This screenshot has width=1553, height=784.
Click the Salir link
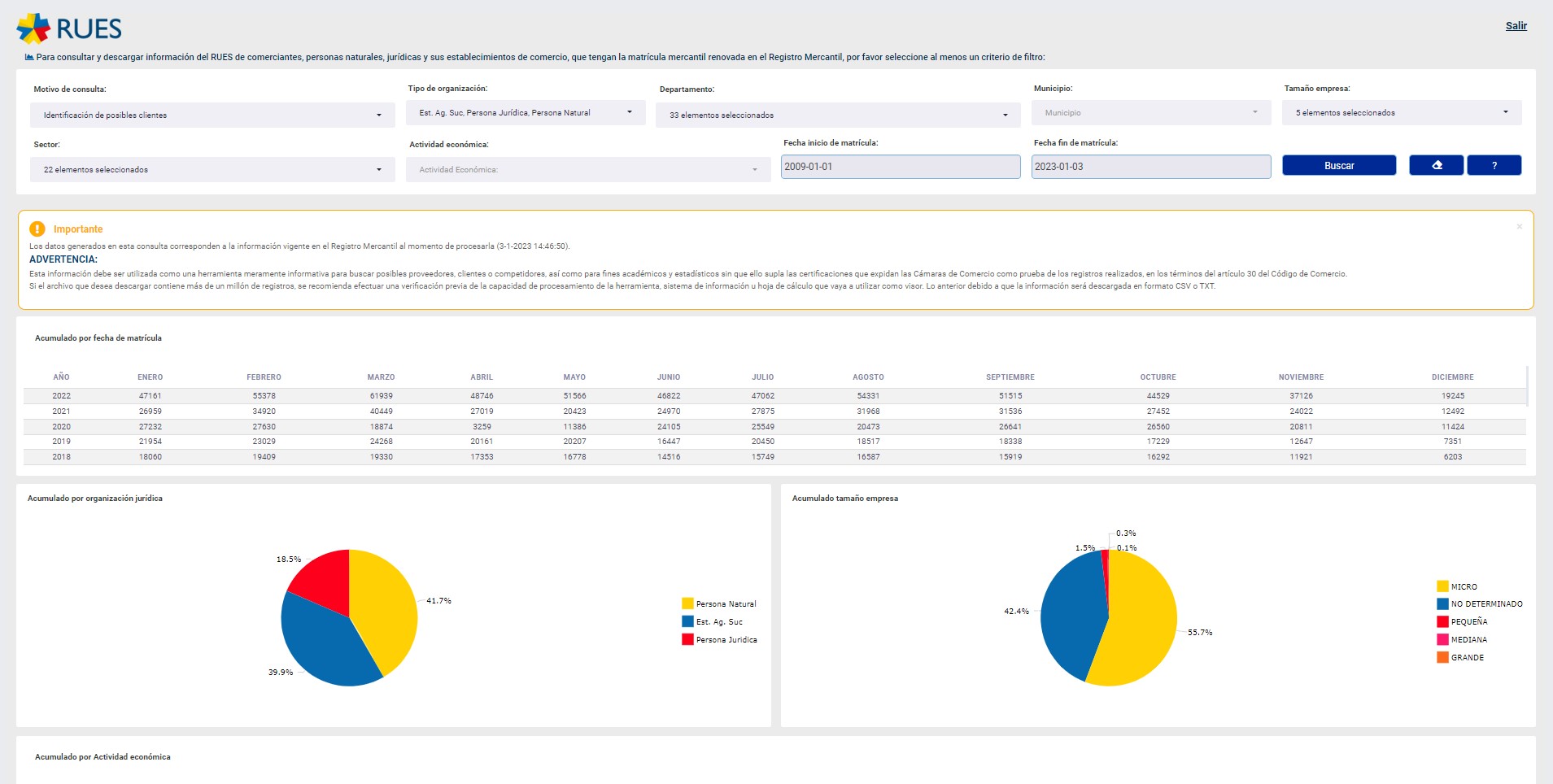click(x=1516, y=26)
